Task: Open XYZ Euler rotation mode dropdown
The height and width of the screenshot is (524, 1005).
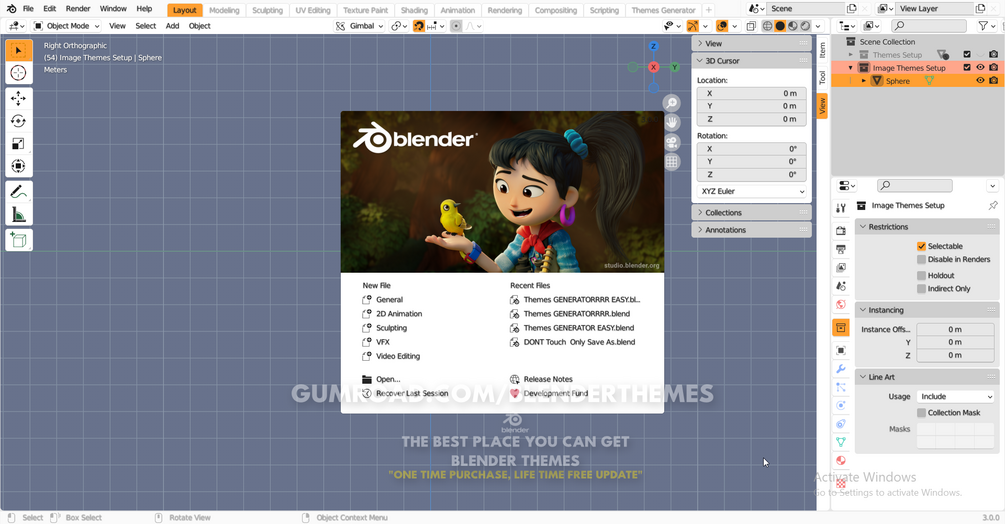Action: tap(751, 192)
